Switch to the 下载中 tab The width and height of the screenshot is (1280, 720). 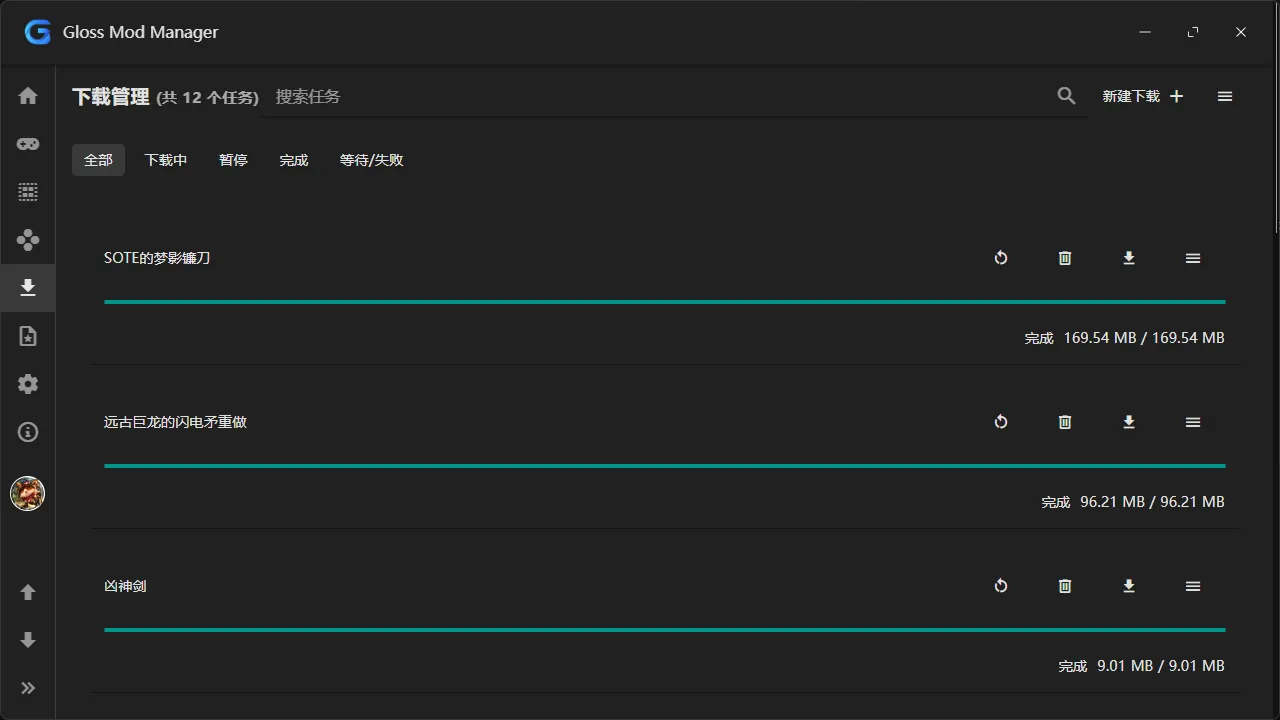click(x=165, y=159)
